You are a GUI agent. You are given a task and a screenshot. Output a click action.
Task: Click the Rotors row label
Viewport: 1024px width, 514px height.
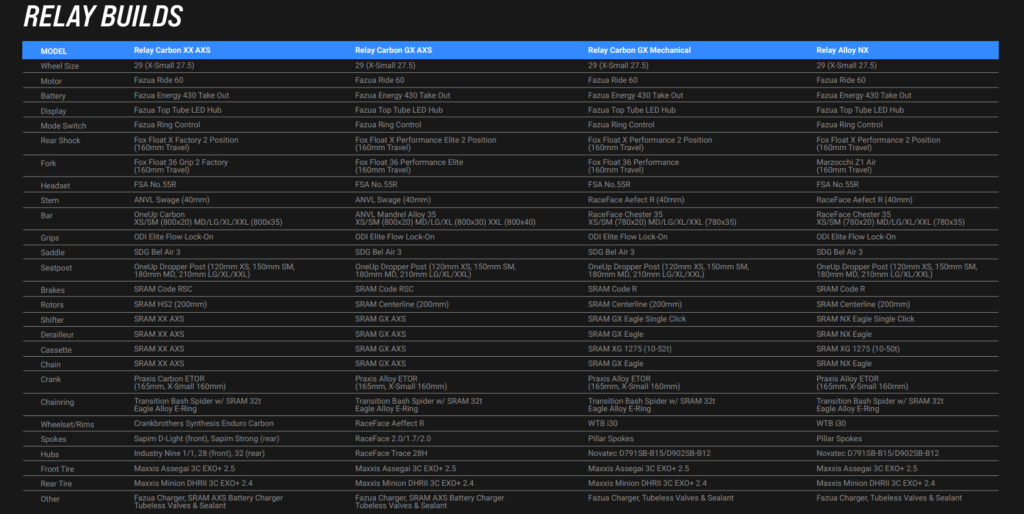pos(52,305)
